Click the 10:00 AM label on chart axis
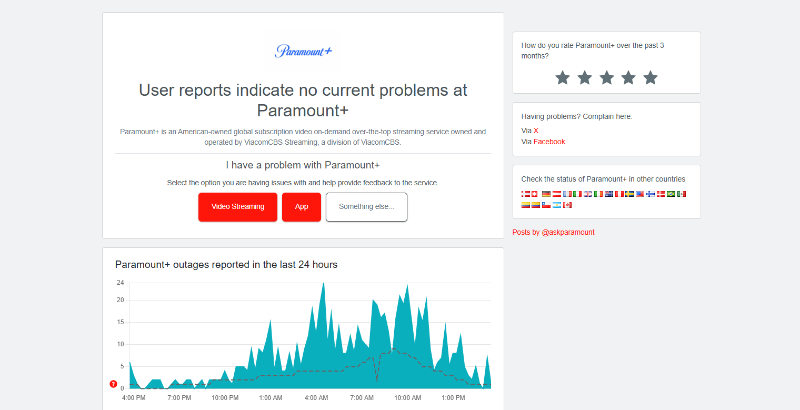The width and height of the screenshot is (800, 410). [408, 397]
